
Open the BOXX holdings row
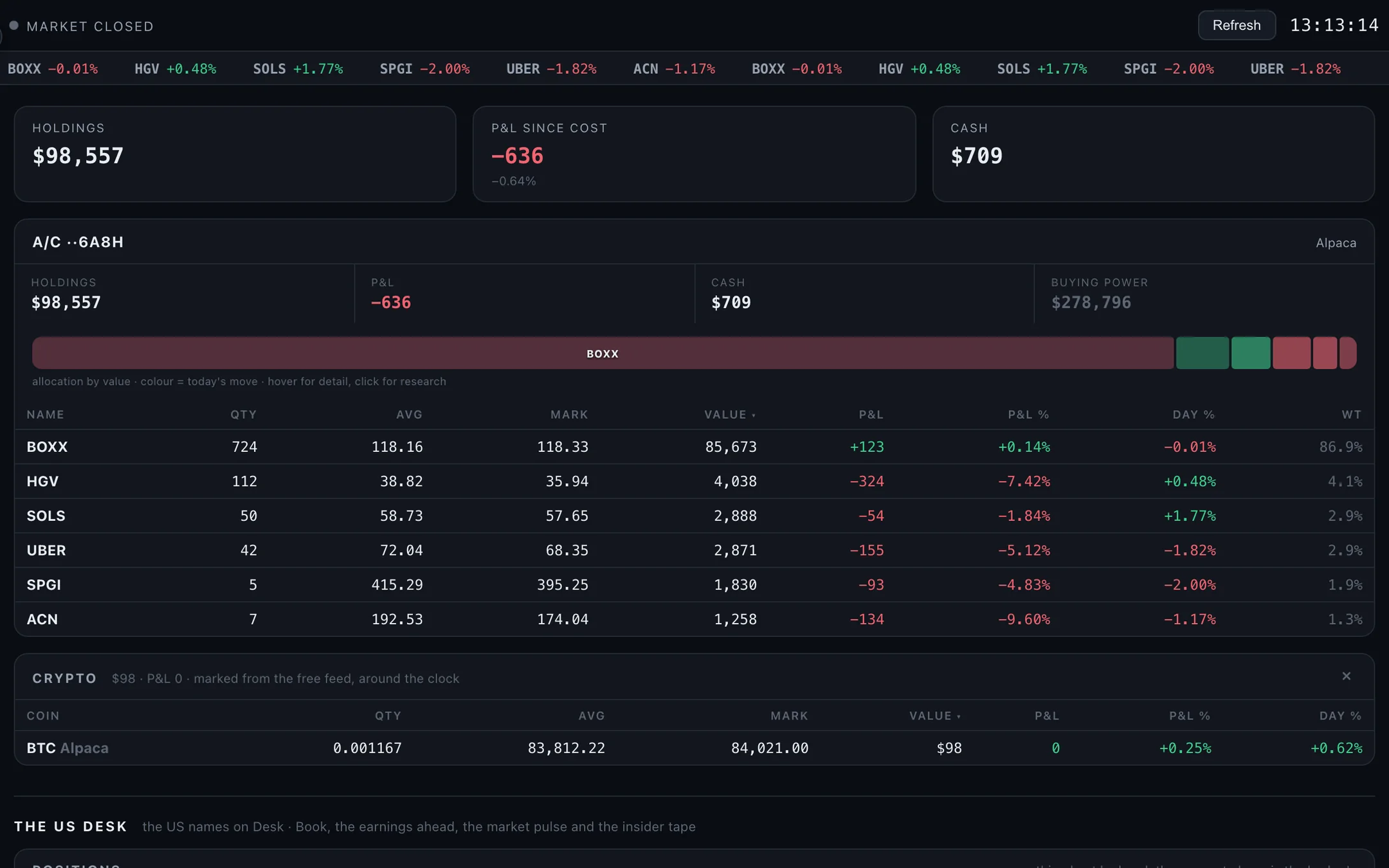(694, 447)
